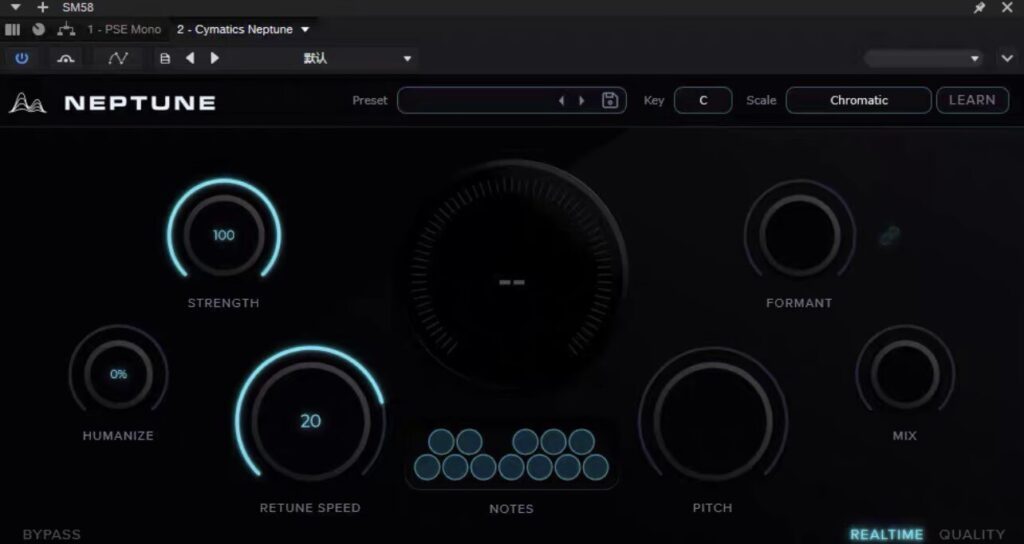Click the Neptune wave logo icon
Image resolution: width=1024 pixels, height=544 pixels.
tap(27, 103)
